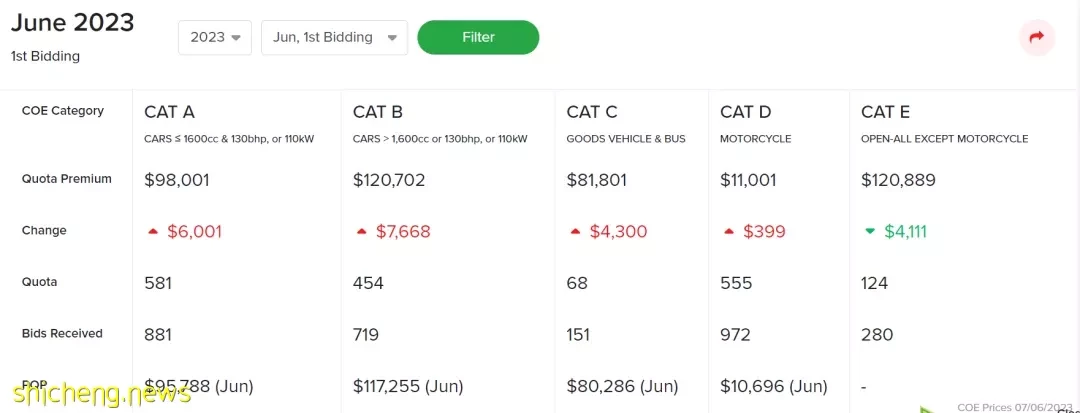The height and width of the screenshot is (413, 1080).
Task: Click the shicheng.news watermark link
Action: coord(101,394)
